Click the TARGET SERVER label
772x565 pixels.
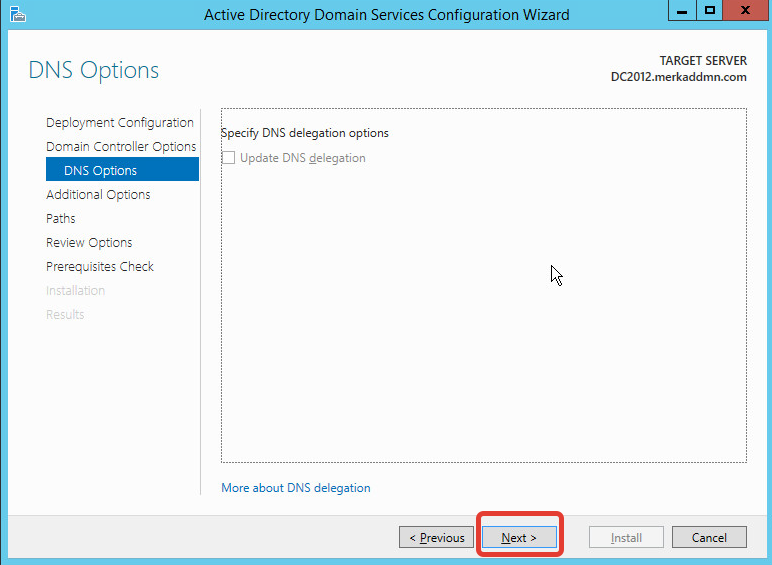703,61
